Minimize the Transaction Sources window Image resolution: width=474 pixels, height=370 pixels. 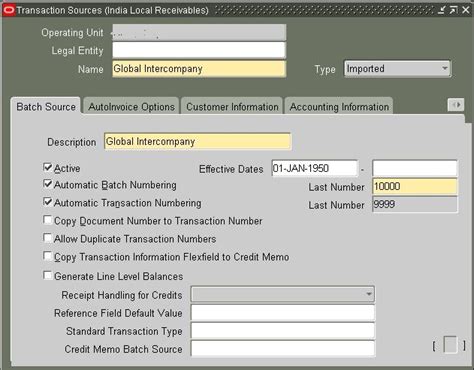(442, 10)
